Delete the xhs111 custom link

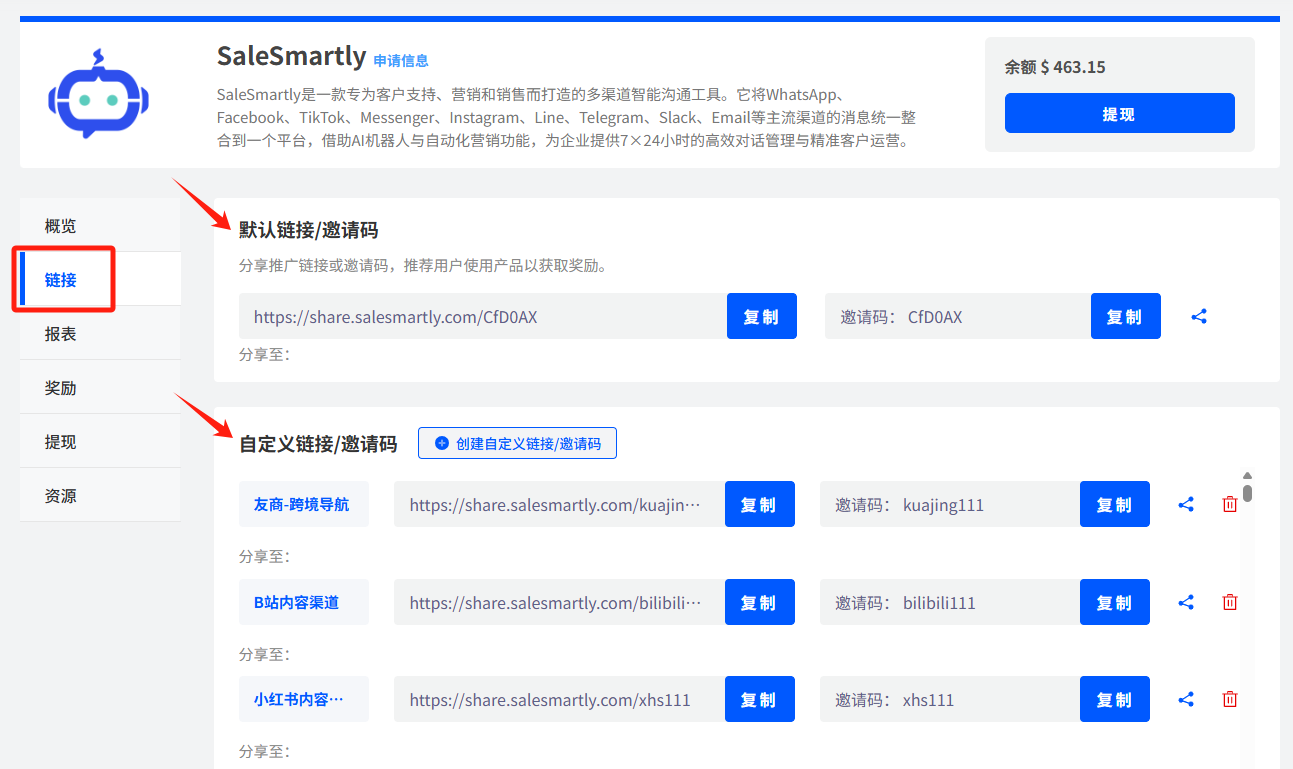(x=1230, y=700)
